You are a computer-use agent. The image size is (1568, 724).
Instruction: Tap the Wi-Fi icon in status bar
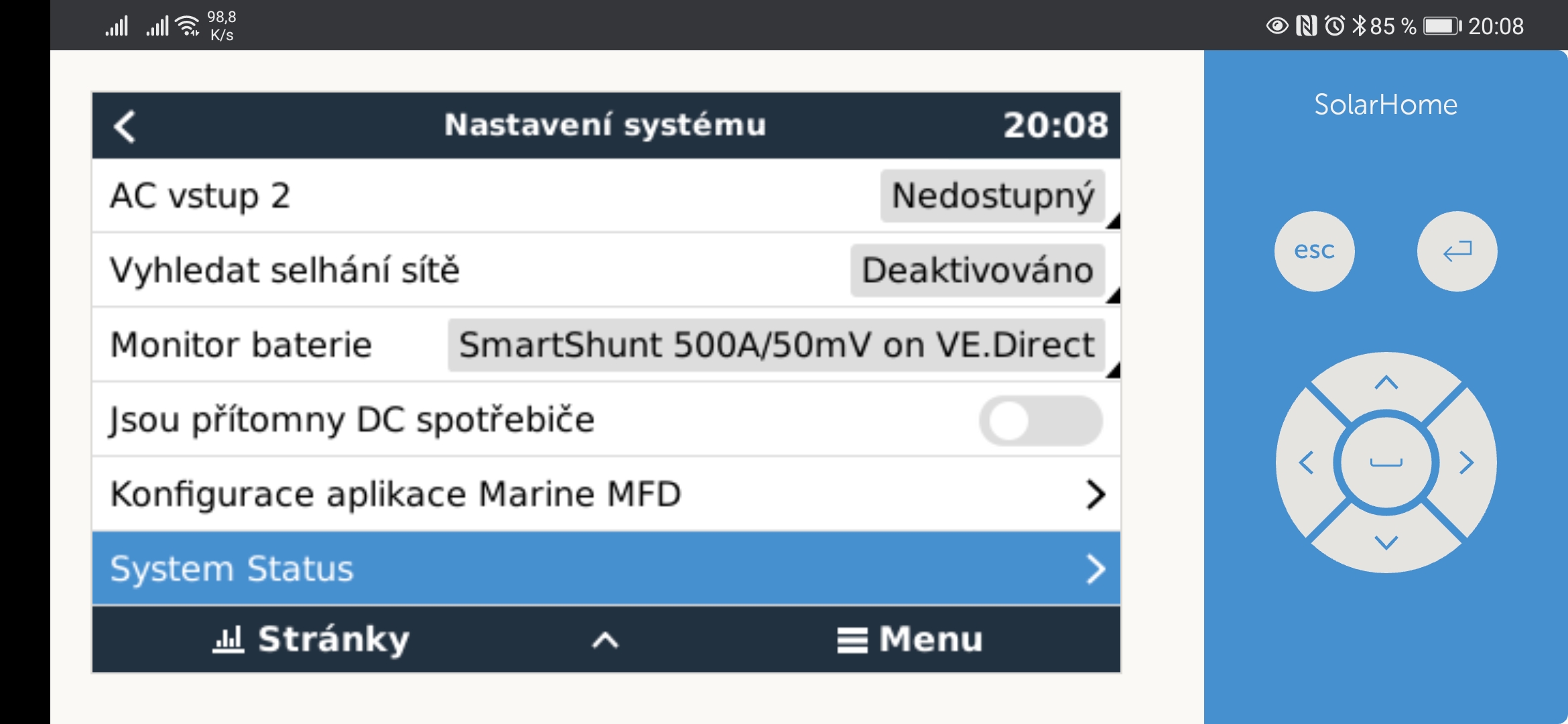coord(187,25)
